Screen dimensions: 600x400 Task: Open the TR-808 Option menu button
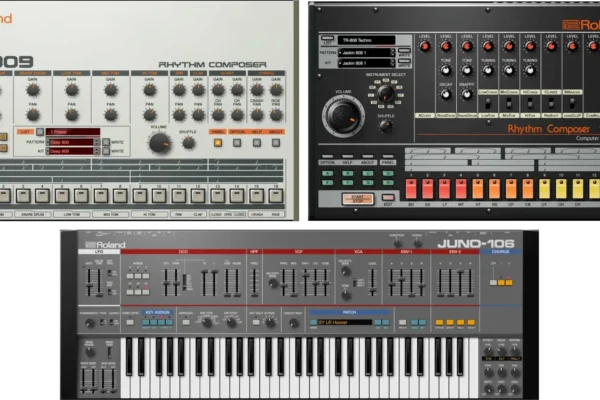coord(327,157)
